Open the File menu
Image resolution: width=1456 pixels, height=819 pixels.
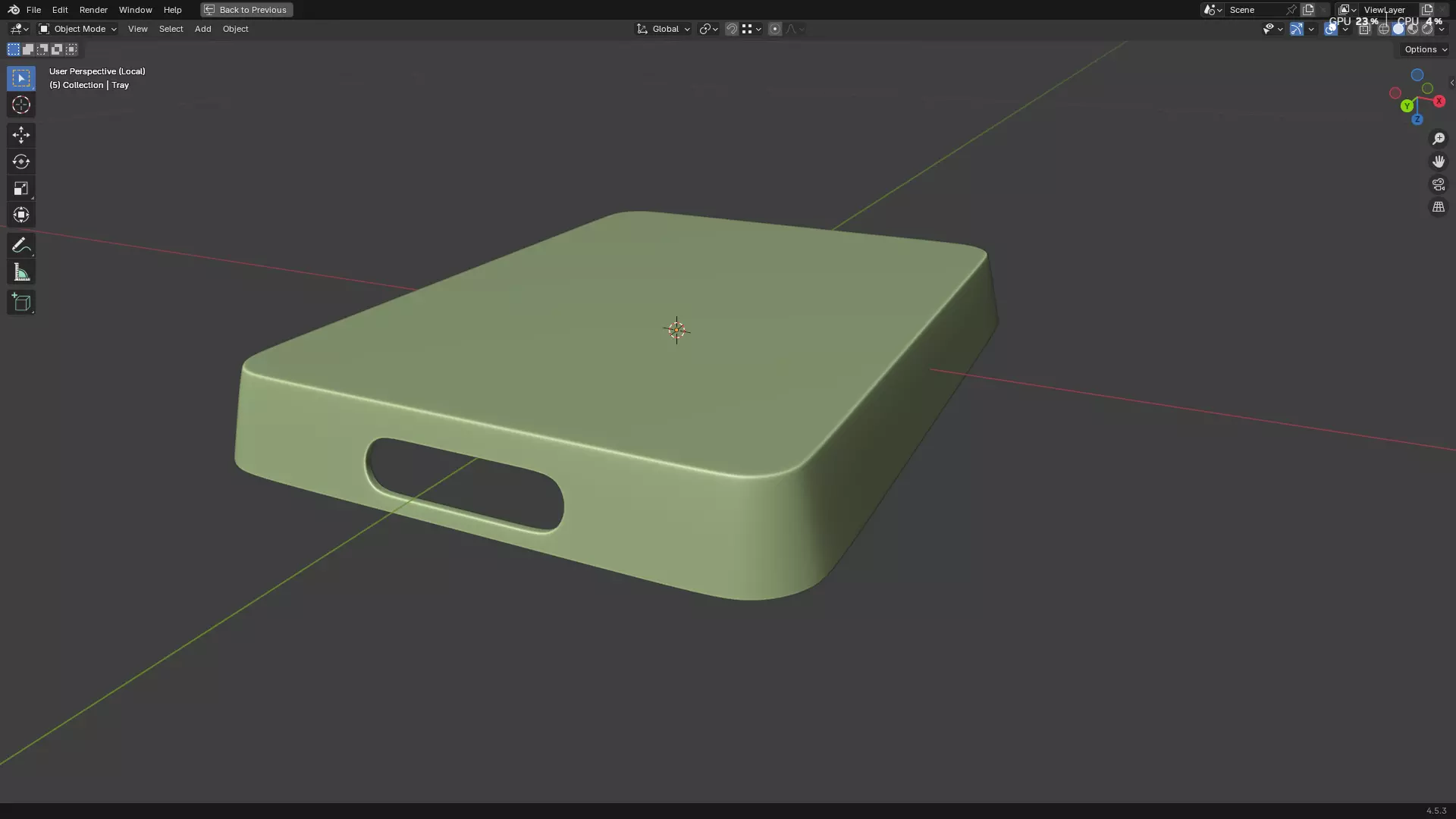33,10
